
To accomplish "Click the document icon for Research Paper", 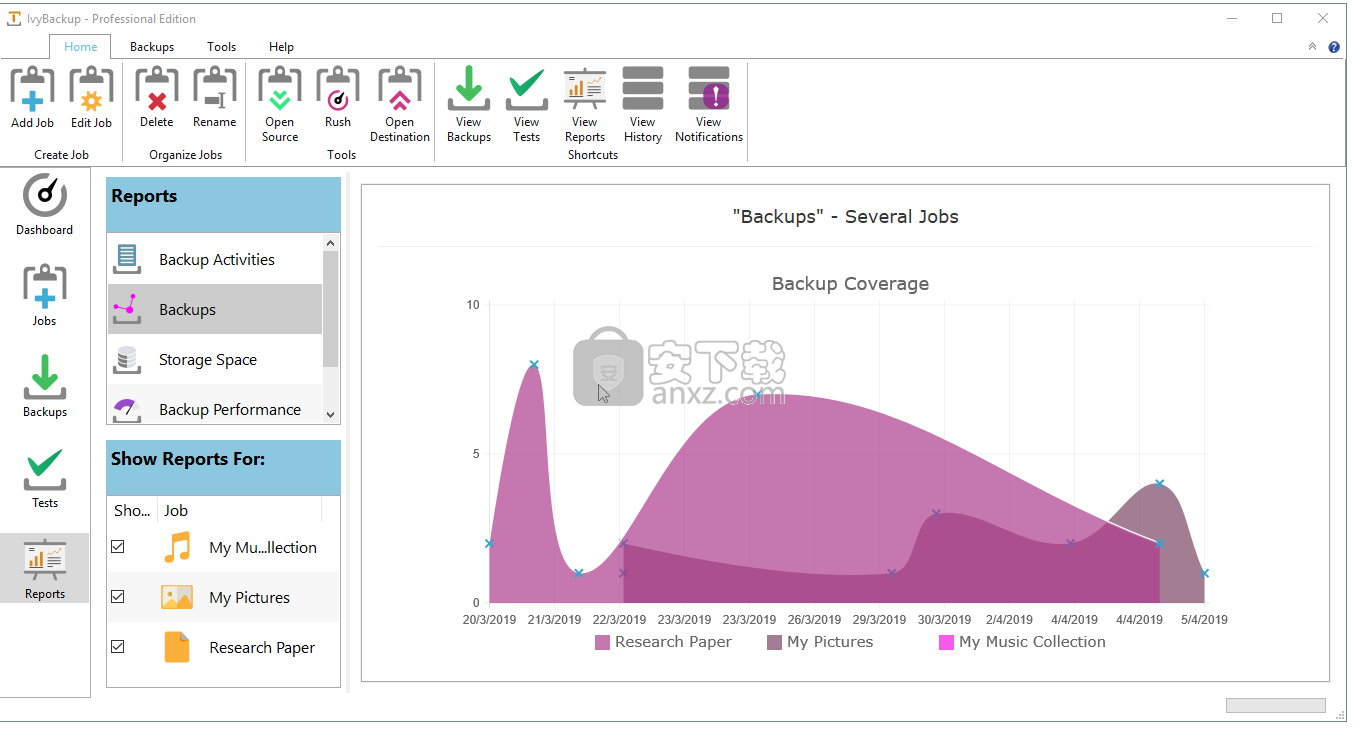I will coord(177,647).
